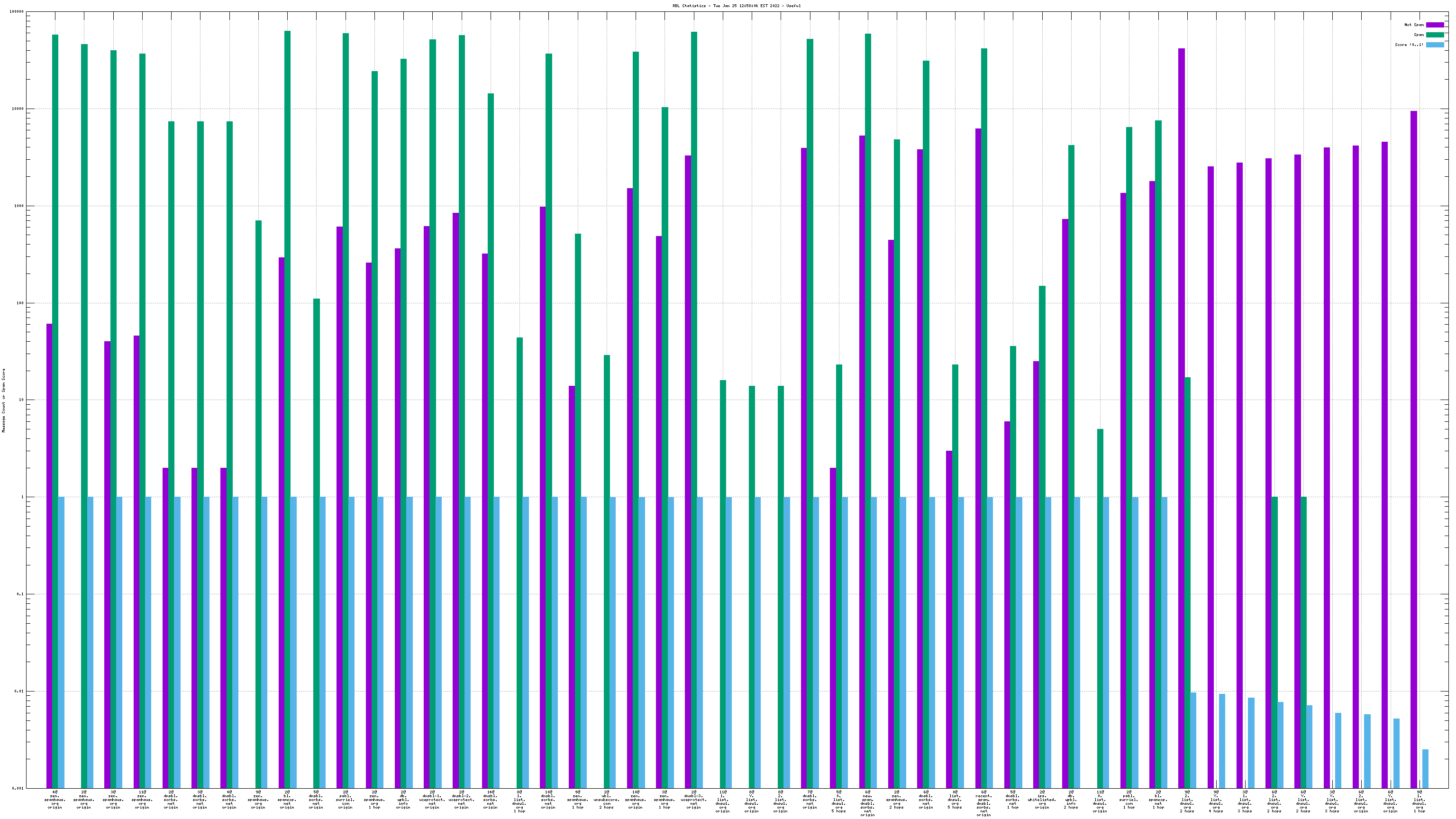Click the RBL Statistics chart title
Image resolution: width=1456 pixels, height=819 pixels.
[736, 6]
